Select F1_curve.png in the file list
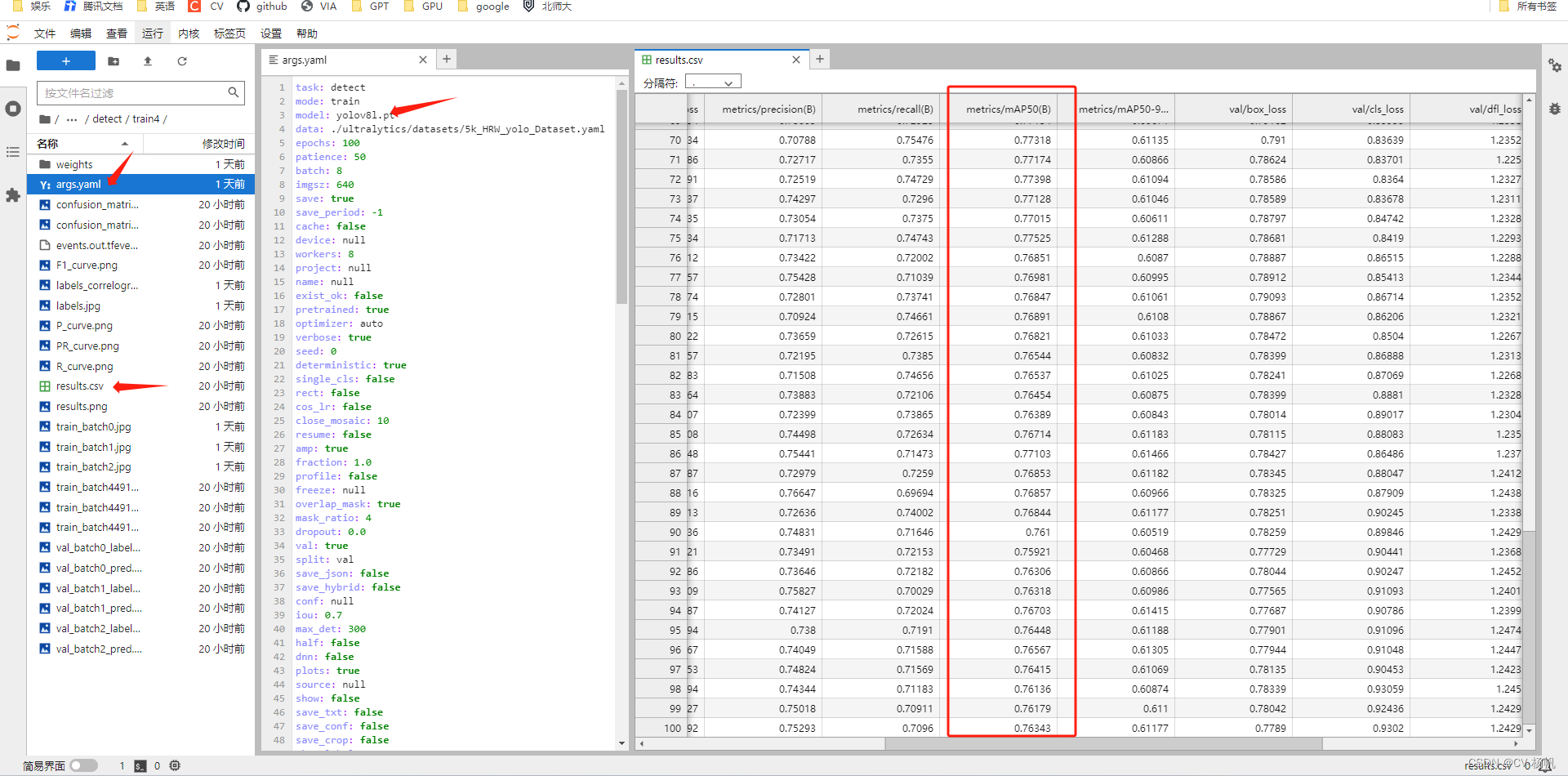 coord(141,265)
